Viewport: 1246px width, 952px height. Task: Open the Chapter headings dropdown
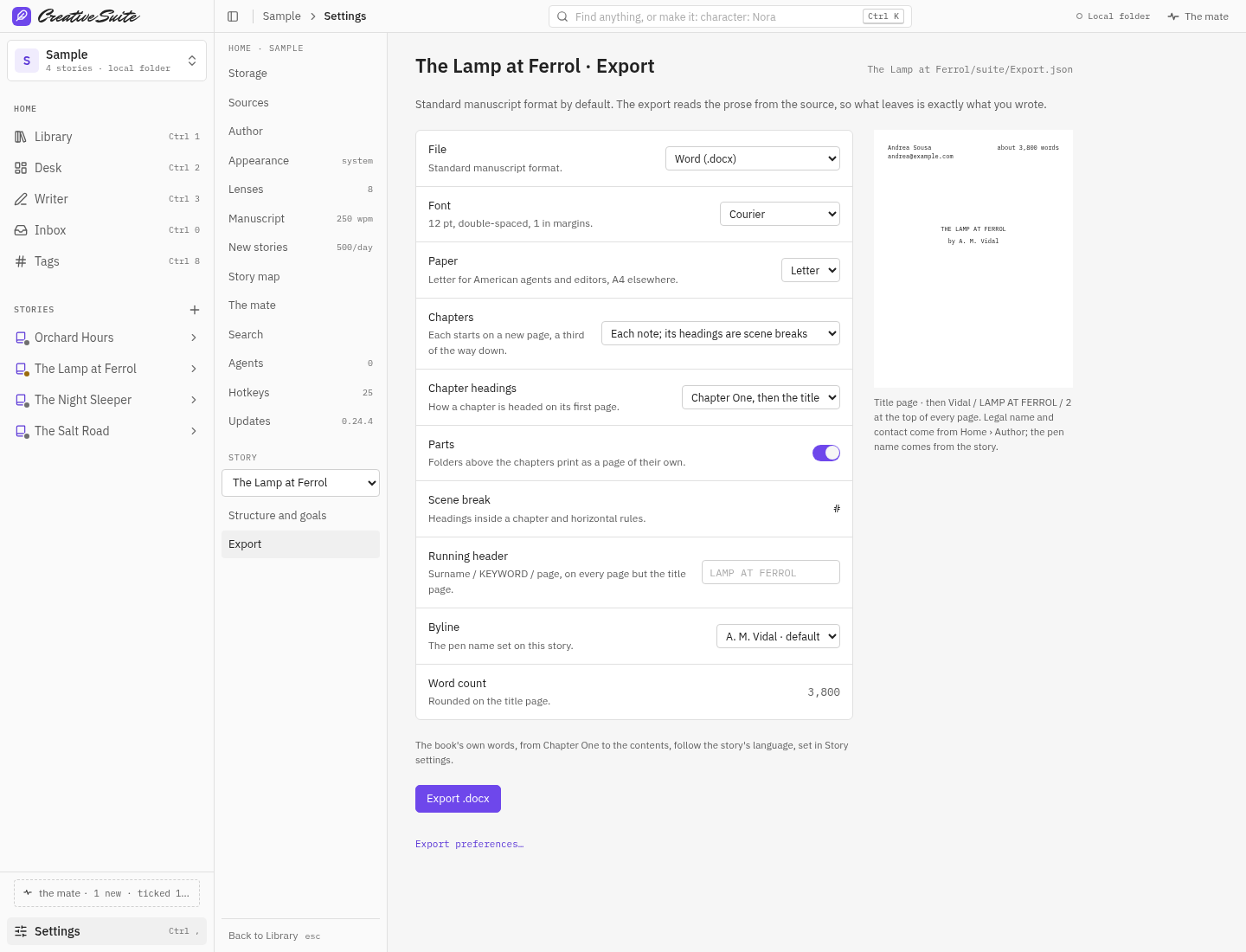[761, 397]
